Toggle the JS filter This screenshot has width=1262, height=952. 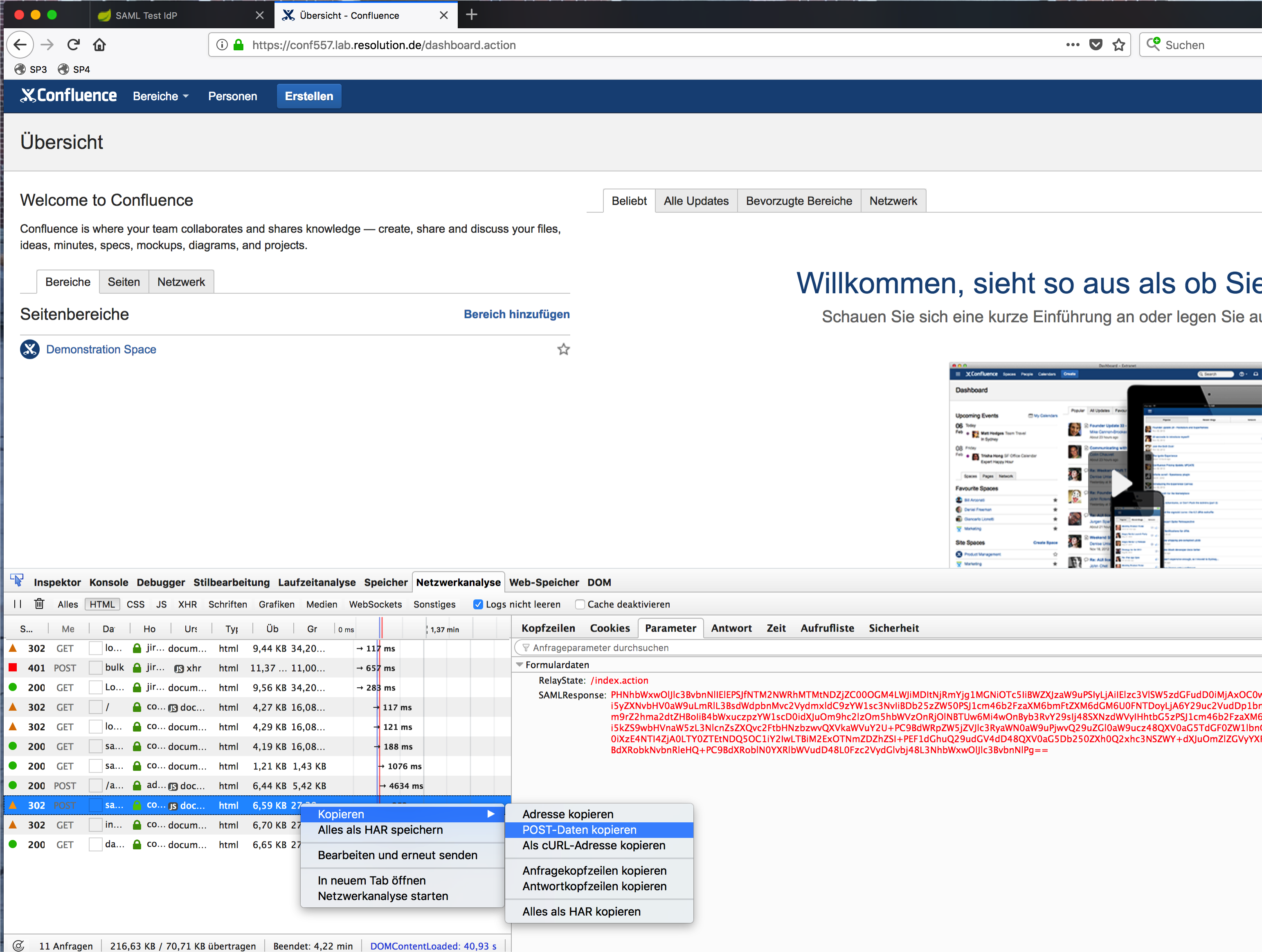coord(162,604)
